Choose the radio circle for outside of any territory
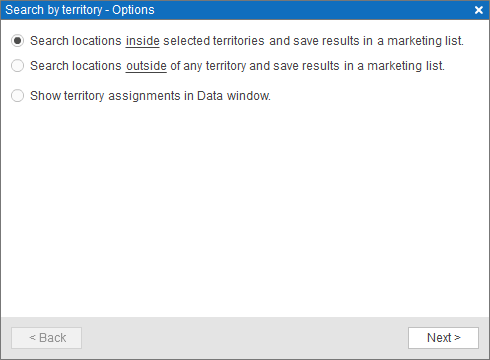 click(17, 66)
